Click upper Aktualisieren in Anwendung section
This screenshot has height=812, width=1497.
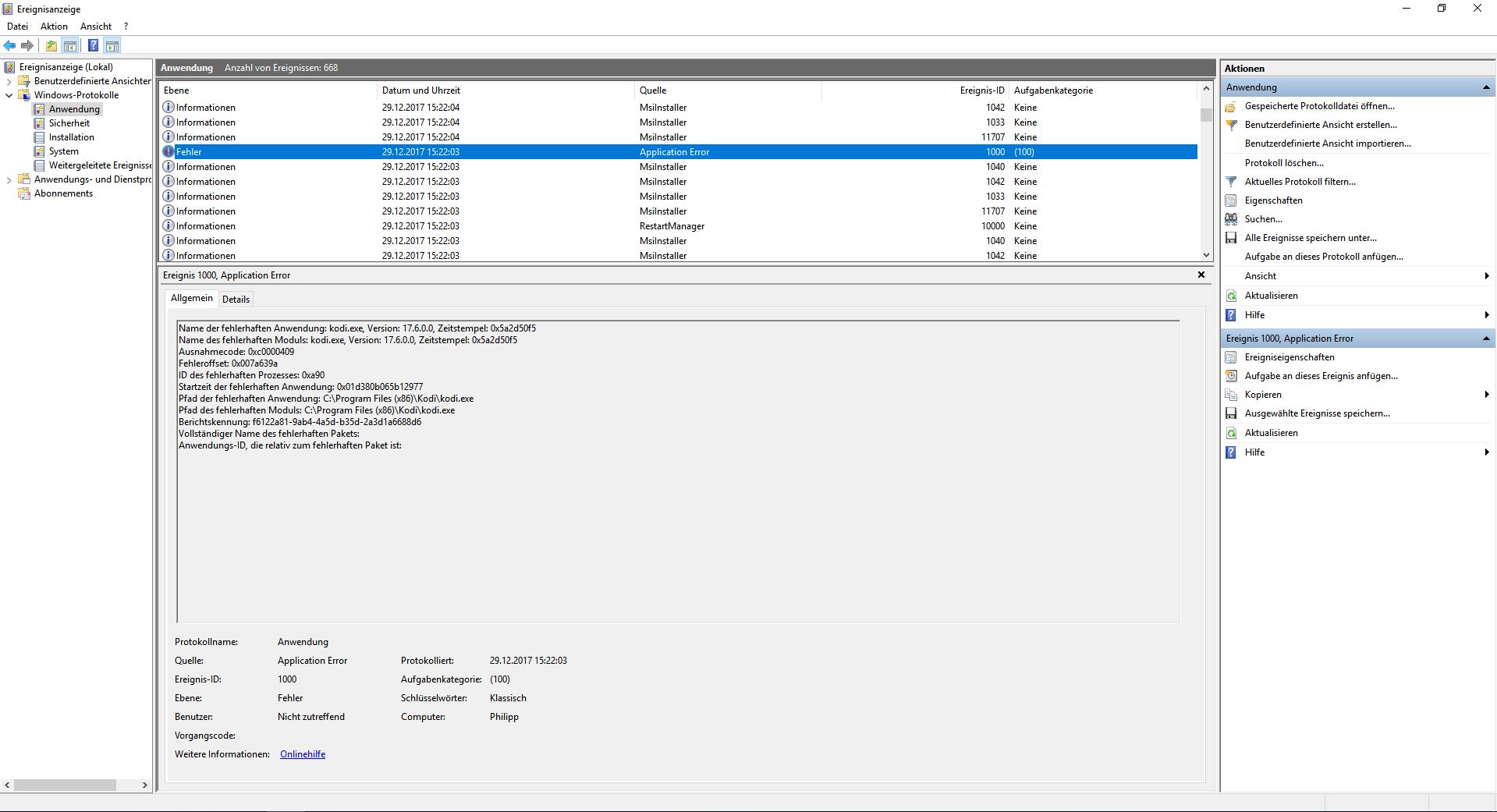point(1272,296)
